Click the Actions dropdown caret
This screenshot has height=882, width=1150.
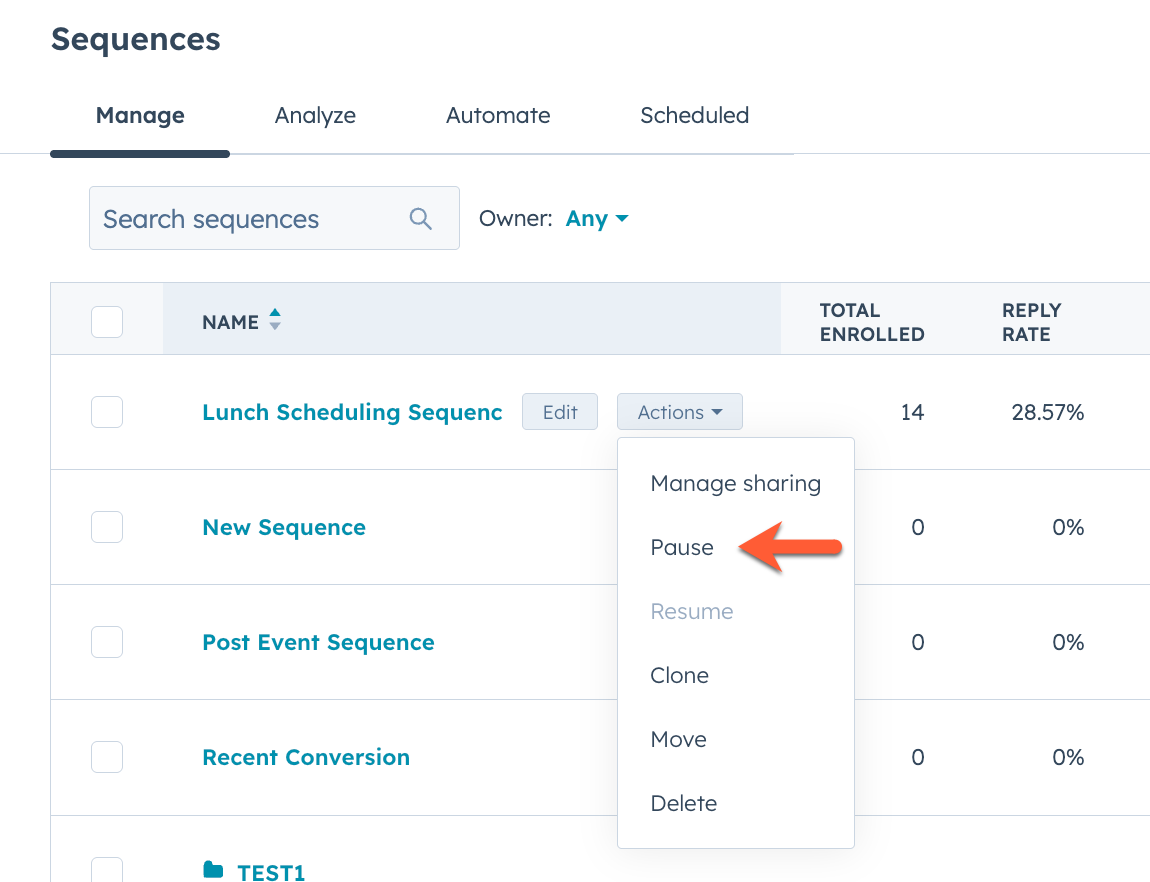[716, 412]
